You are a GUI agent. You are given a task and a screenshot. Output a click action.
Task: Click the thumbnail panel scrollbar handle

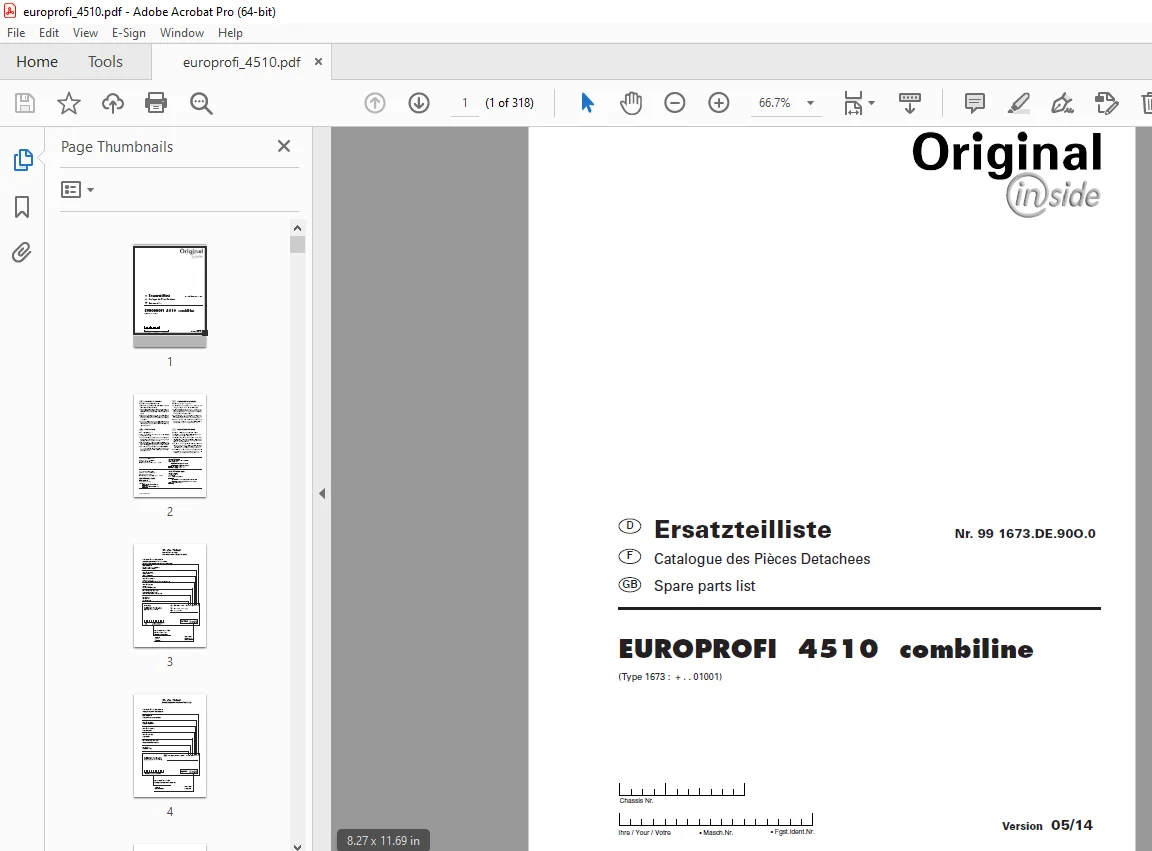(x=297, y=245)
